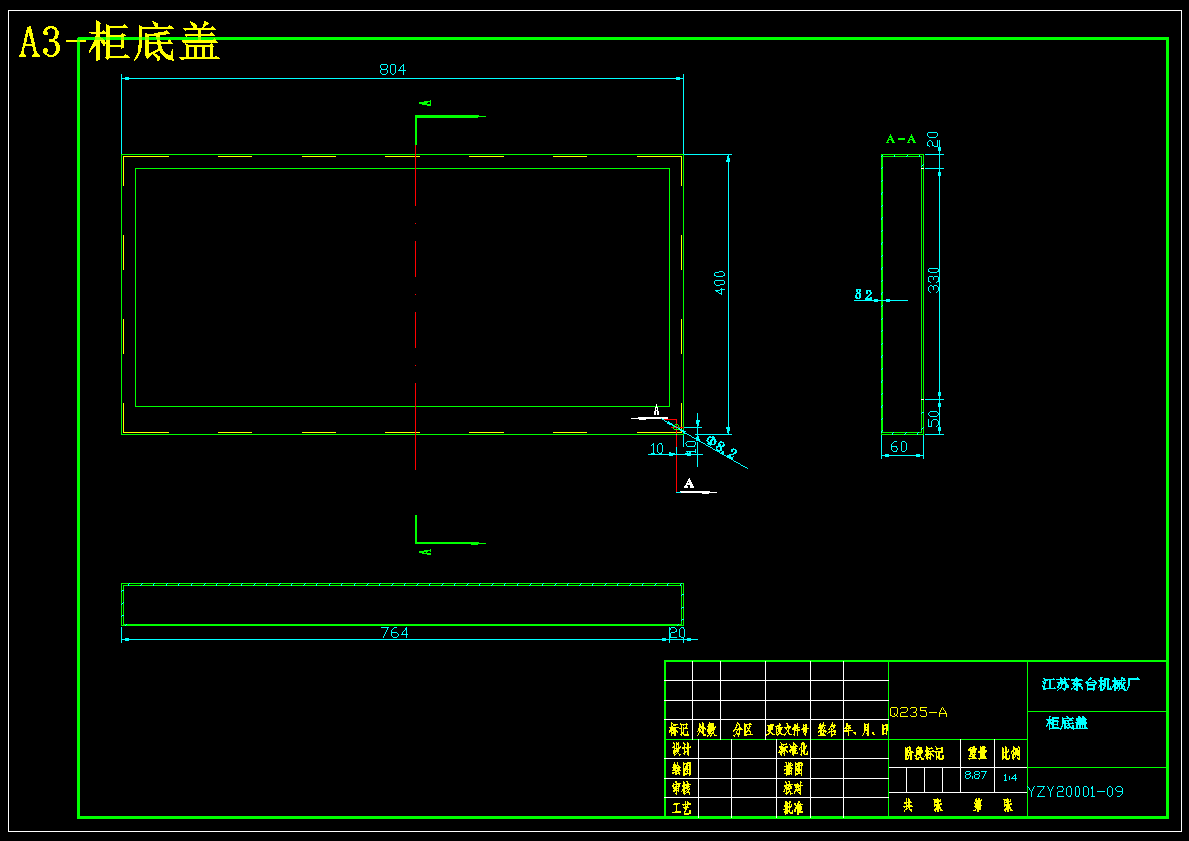This screenshot has height=841, width=1189.
Task: Click 柜底盖 part name in title block
Action: 1067,723
